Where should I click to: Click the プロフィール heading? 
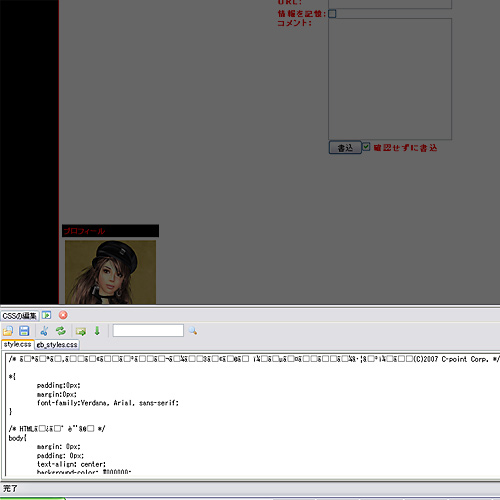click(x=84, y=231)
